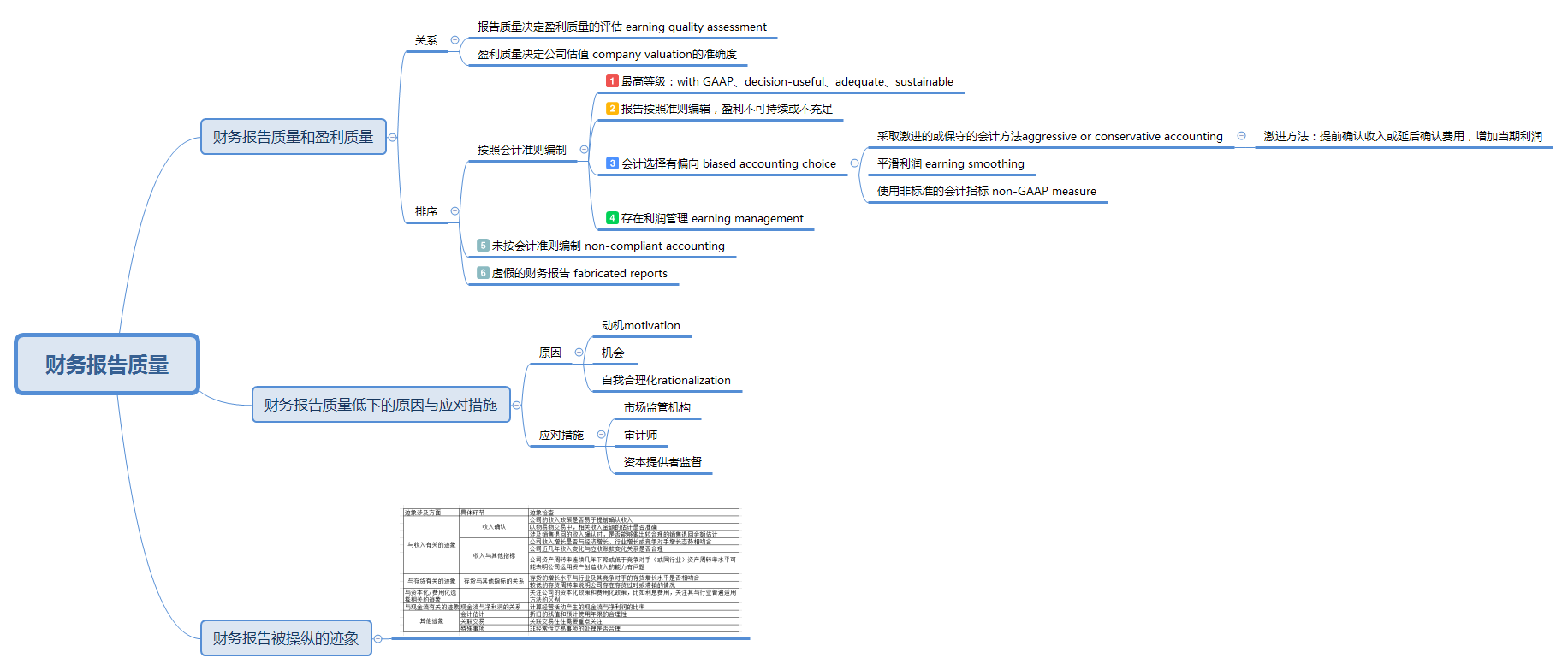Click the red priority 1 marker icon

(612, 81)
